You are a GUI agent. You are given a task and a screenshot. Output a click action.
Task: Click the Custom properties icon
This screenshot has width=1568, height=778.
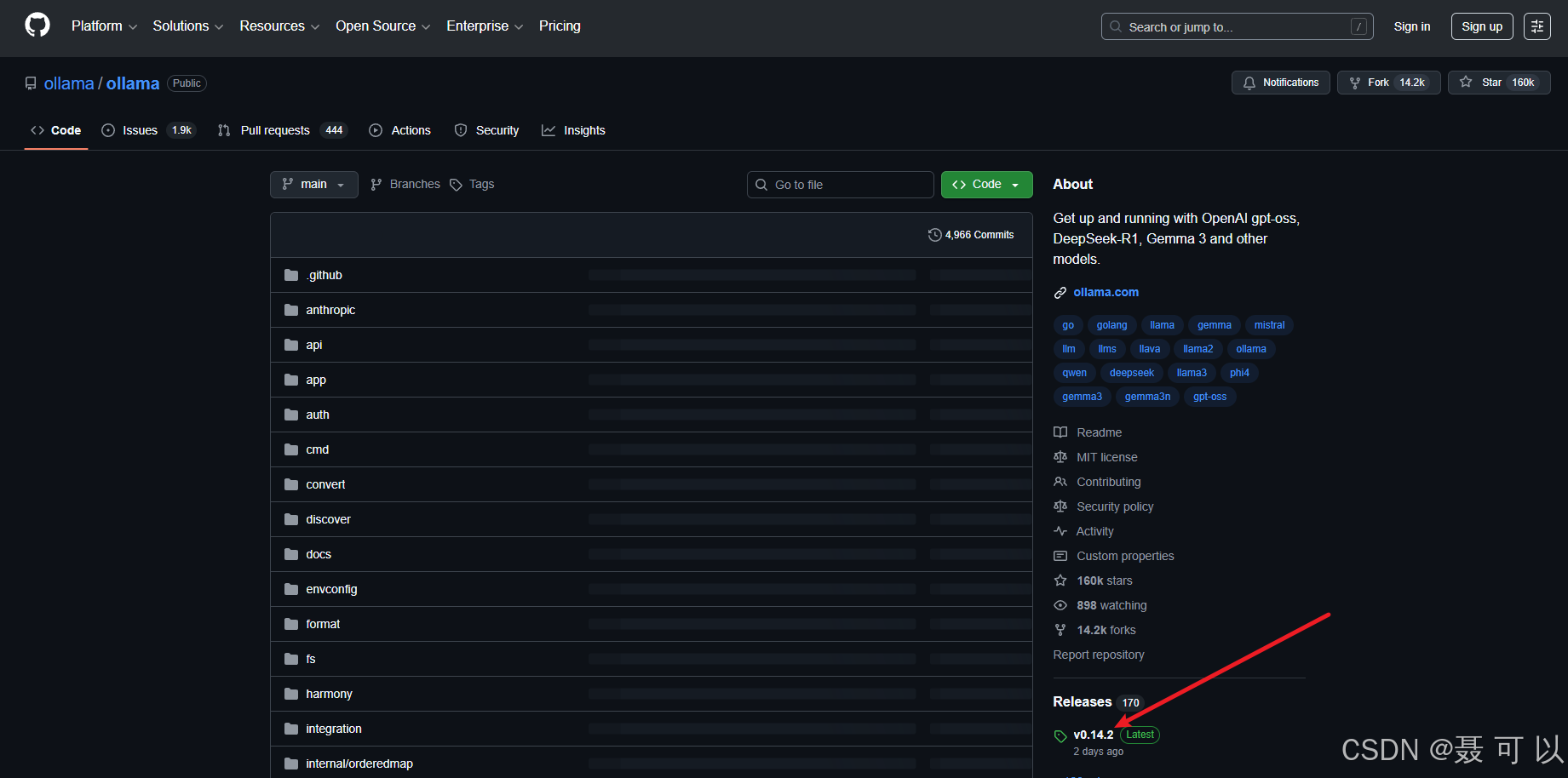click(1060, 556)
